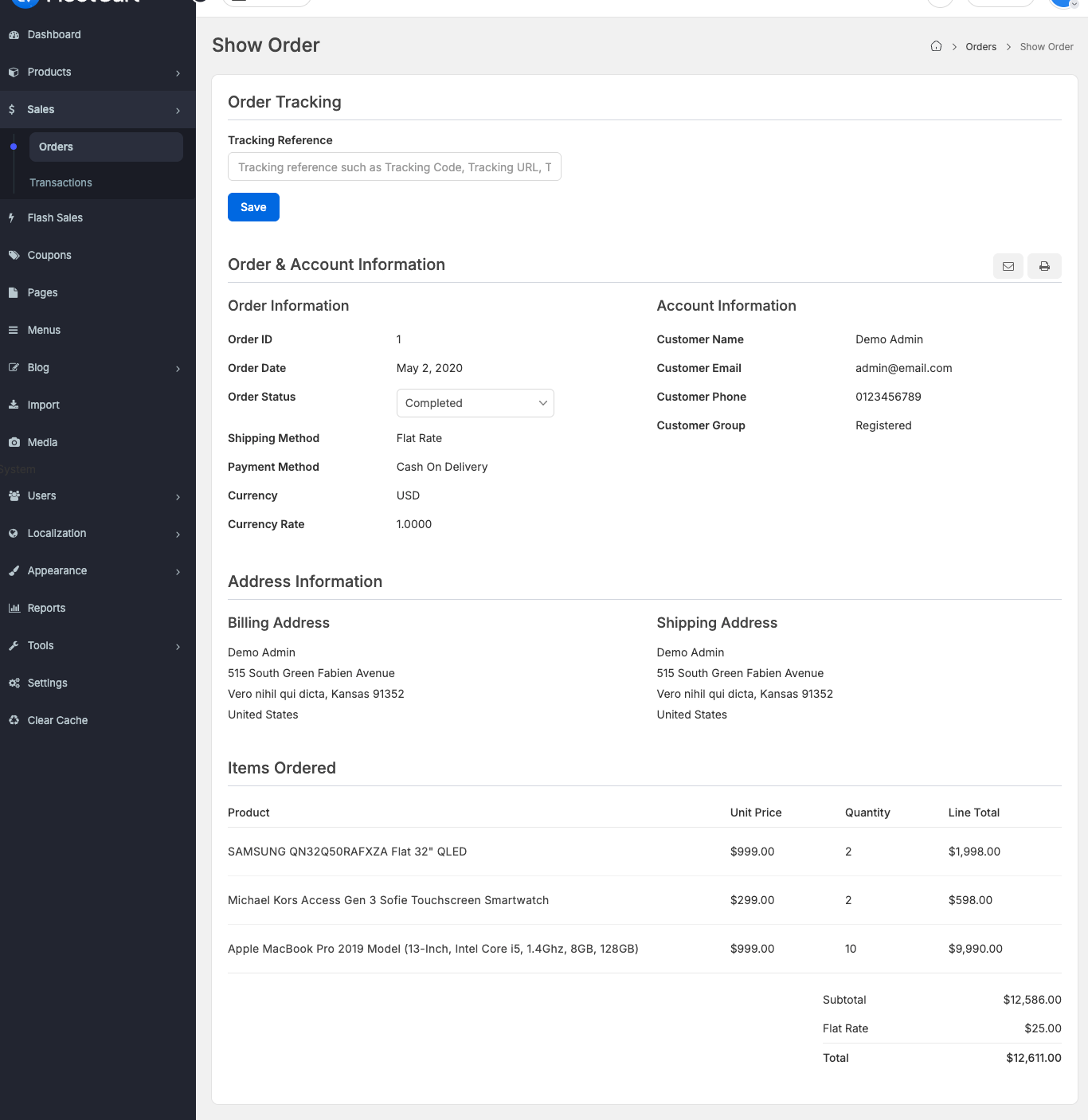Open Transactions under Sales
Image resolution: width=1088 pixels, height=1120 pixels.
click(x=61, y=182)
